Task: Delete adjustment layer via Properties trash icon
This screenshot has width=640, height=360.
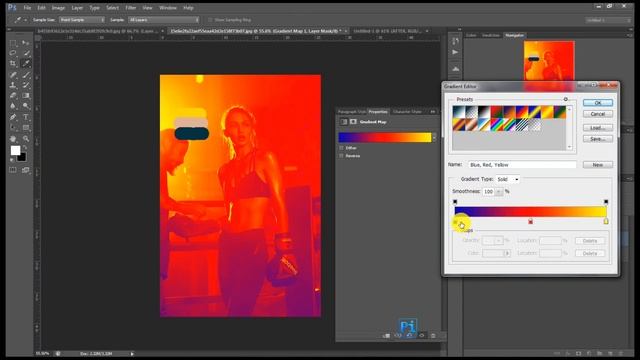Action: pos(433,336)
